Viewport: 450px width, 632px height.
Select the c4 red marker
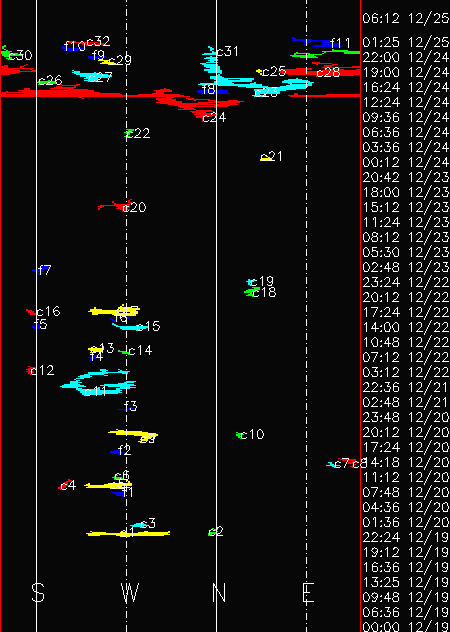click(65, 485)
